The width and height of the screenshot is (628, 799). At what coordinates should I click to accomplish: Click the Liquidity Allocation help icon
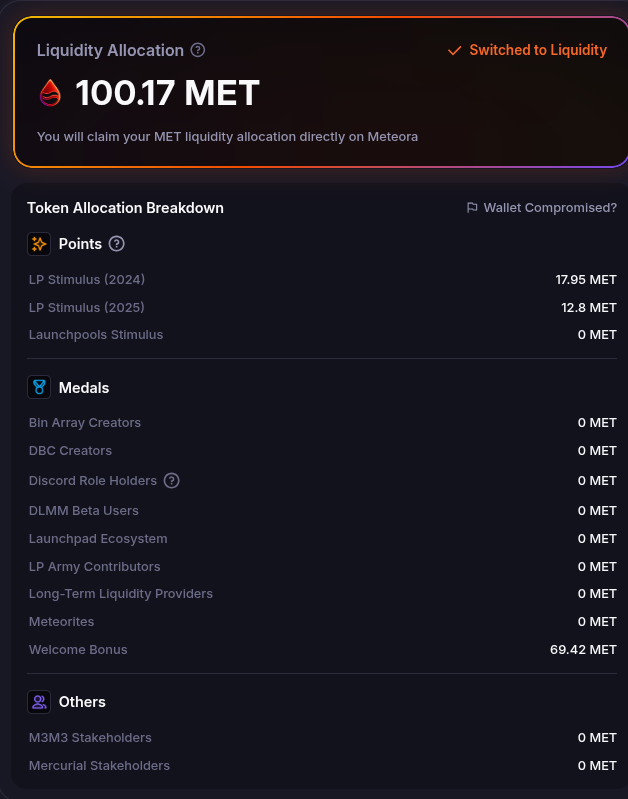198,50
